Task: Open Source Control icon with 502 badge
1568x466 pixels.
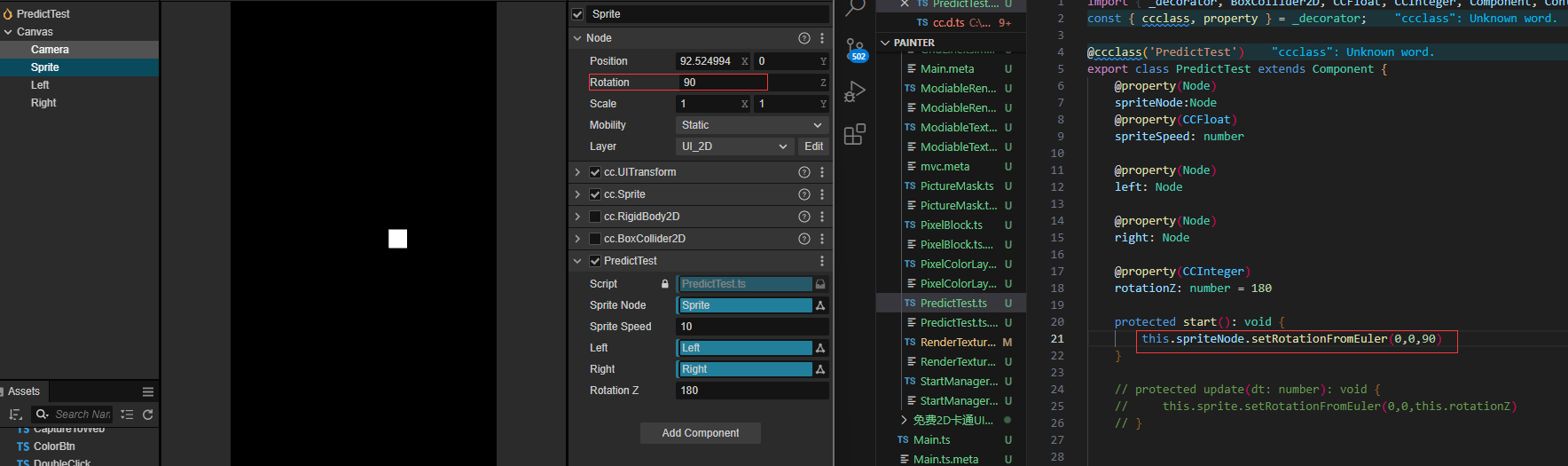Action: click(x=855, y=50)
